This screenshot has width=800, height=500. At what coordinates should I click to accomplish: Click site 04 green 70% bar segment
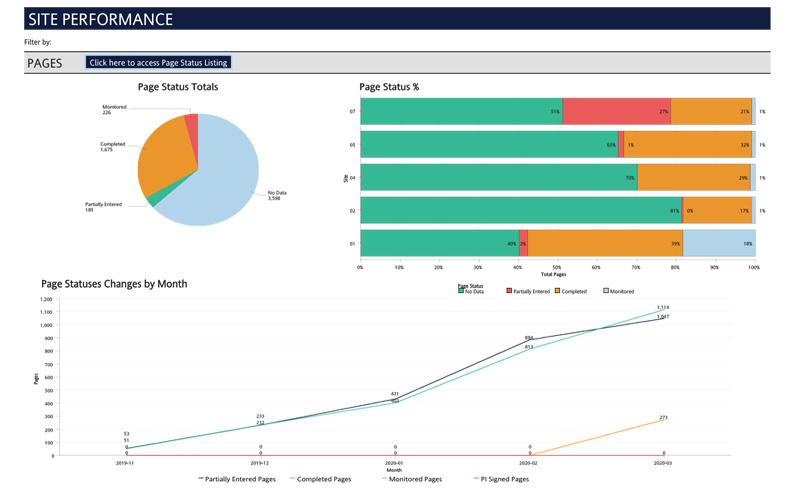pos(498,178)
